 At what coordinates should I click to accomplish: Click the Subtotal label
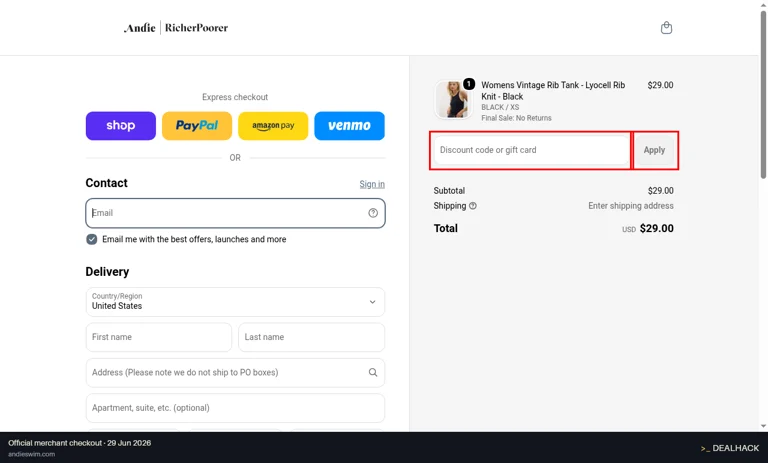tap(449, 191)
